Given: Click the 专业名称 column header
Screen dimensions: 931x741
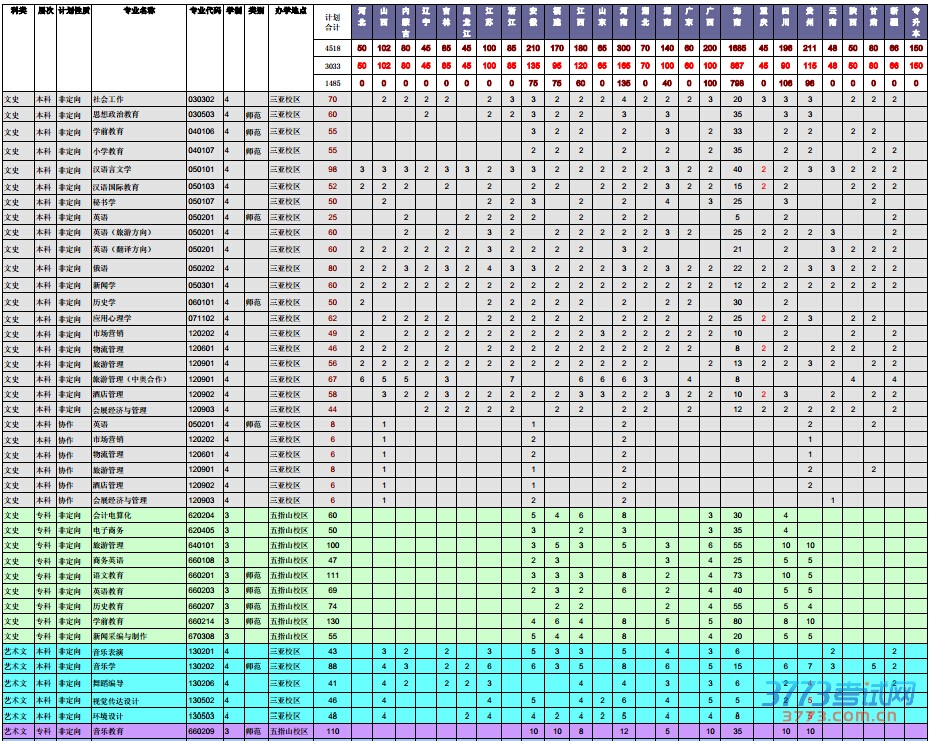Looking at the screenshot, I should 138,9.
